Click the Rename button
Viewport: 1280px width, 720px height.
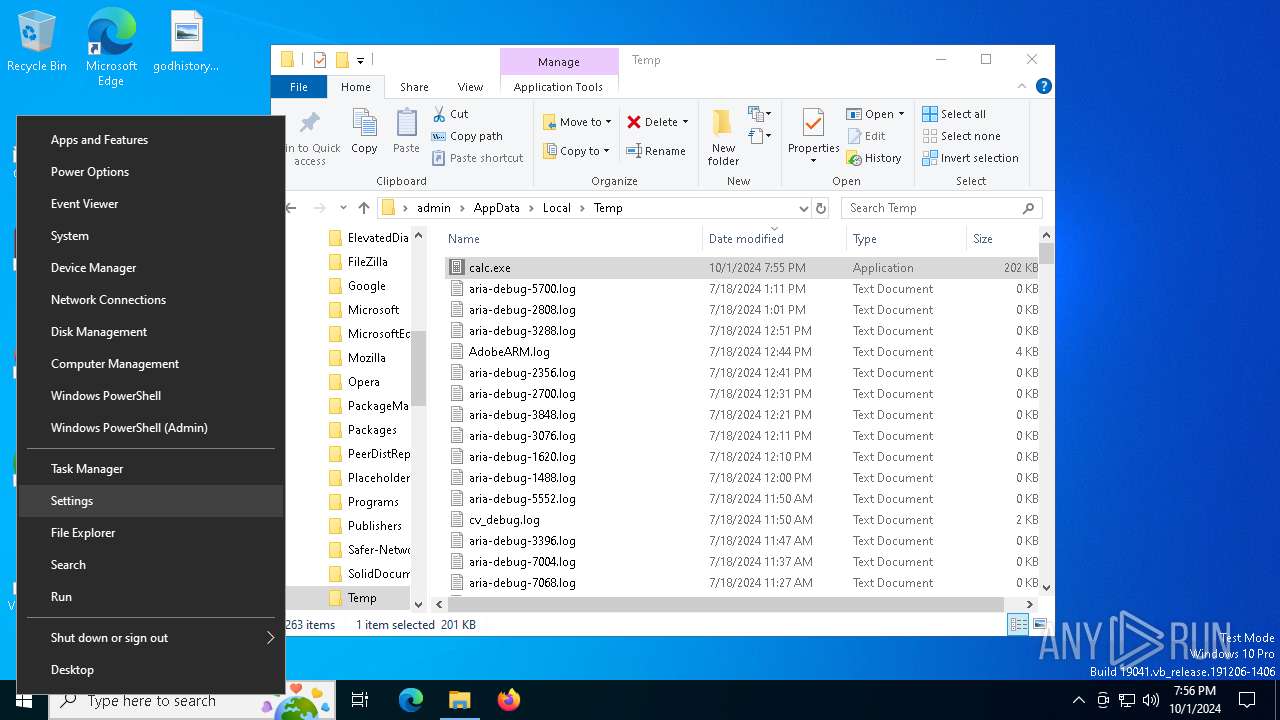pos(656,151)
